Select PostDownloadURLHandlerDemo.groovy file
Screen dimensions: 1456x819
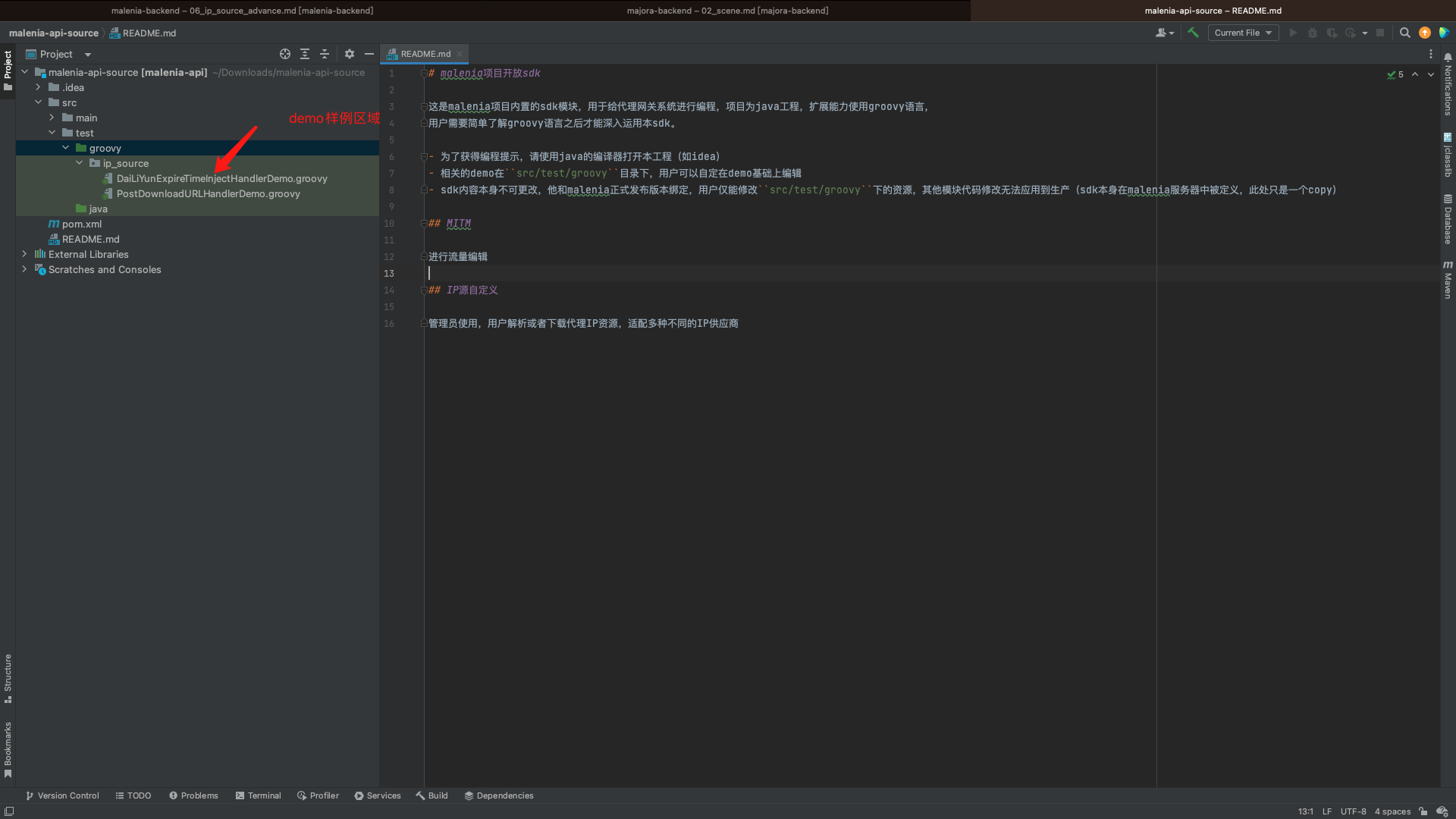point(208,193)
